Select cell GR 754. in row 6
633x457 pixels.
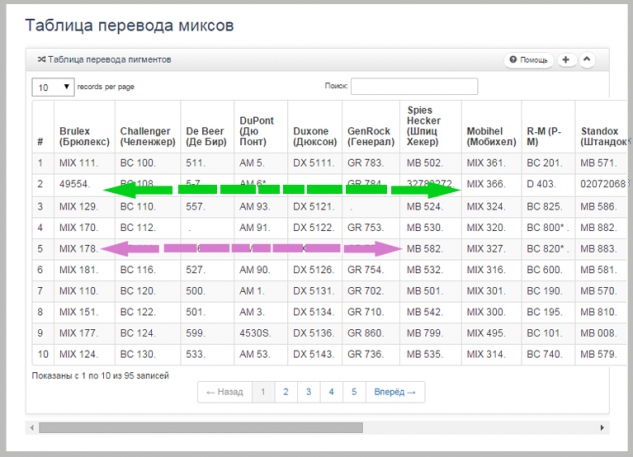pyautogui.click(x=371, y=270)
